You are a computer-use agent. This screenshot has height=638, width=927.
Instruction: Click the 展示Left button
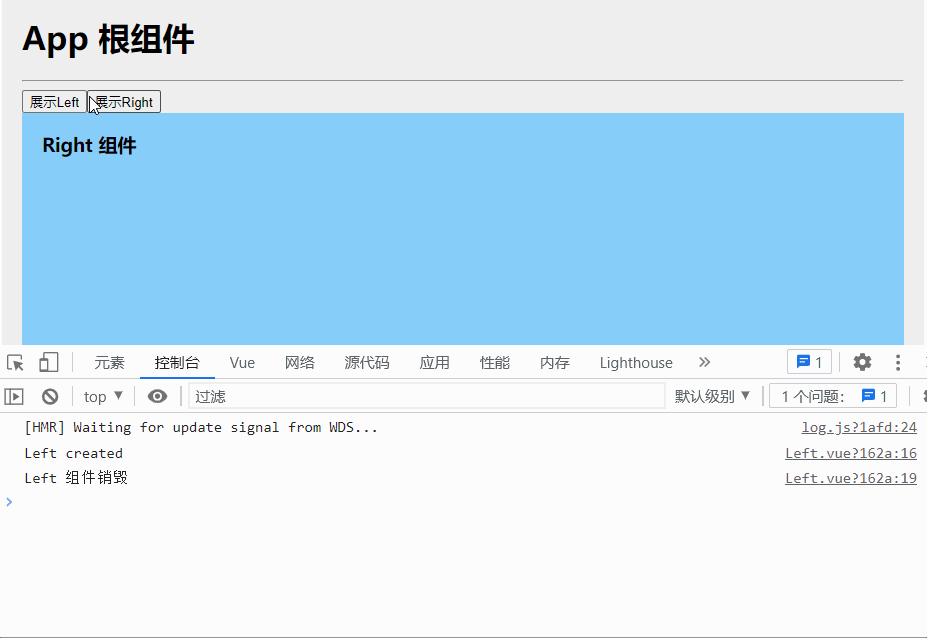(x=54, y=102)
